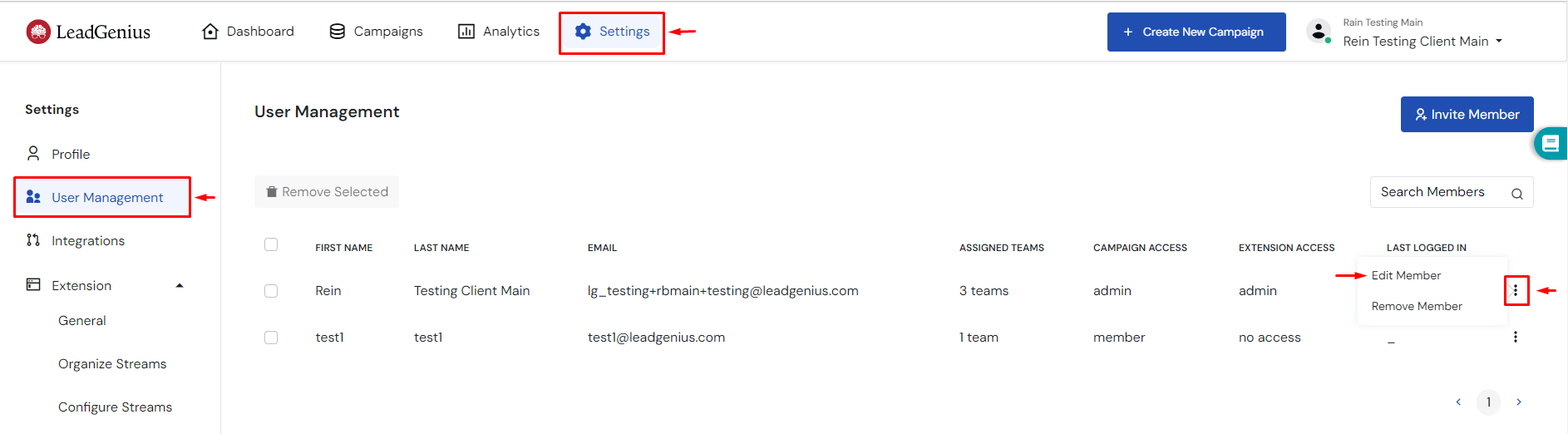The height and width of the screenshot is (434, 1568).
Task: Click the trash icon in Remove Selected
Action: point(271,192)
